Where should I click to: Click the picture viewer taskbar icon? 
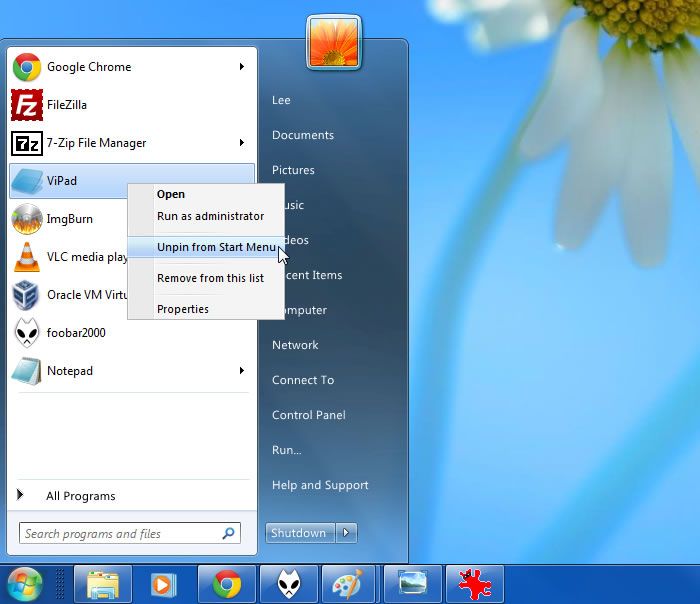tap(412, 584)
